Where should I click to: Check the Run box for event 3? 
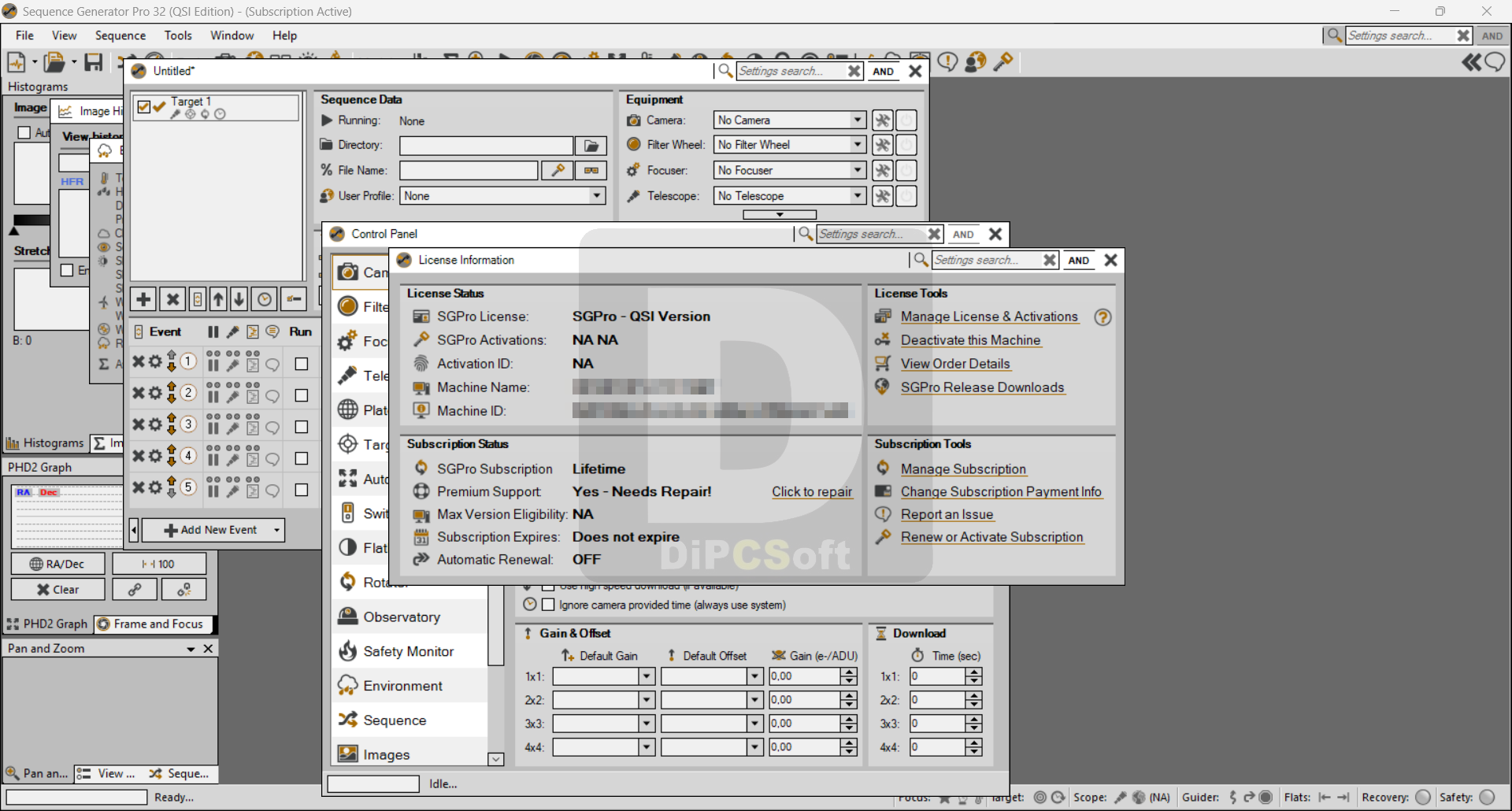[301, 427]
